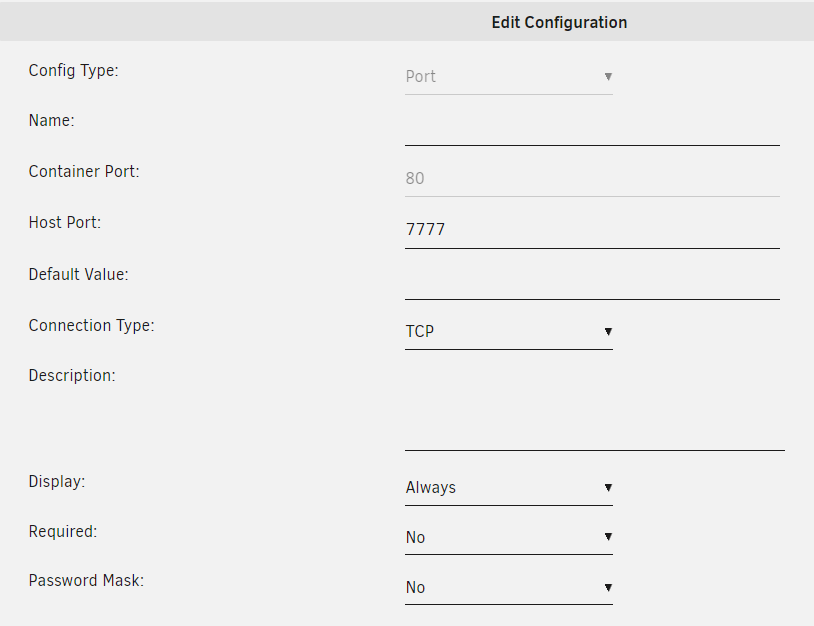Expand the Required dropdown
The width and height of the screenshot is (814, 626).
point(508,538)
